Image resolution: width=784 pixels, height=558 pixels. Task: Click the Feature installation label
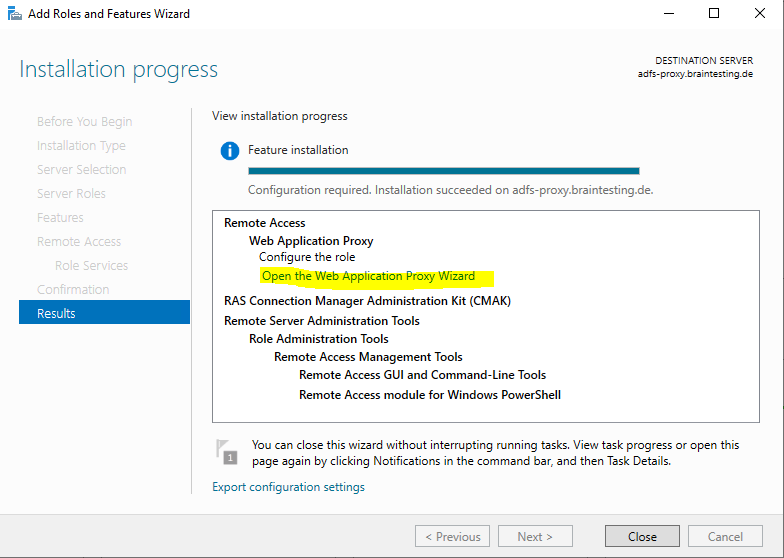[x=298, y=150]
